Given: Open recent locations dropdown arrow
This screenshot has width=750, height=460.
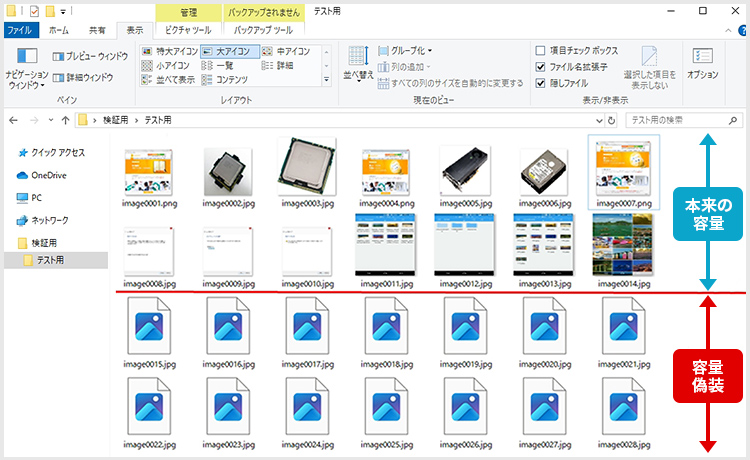Looking at the screenshot, I should (51, 120).
